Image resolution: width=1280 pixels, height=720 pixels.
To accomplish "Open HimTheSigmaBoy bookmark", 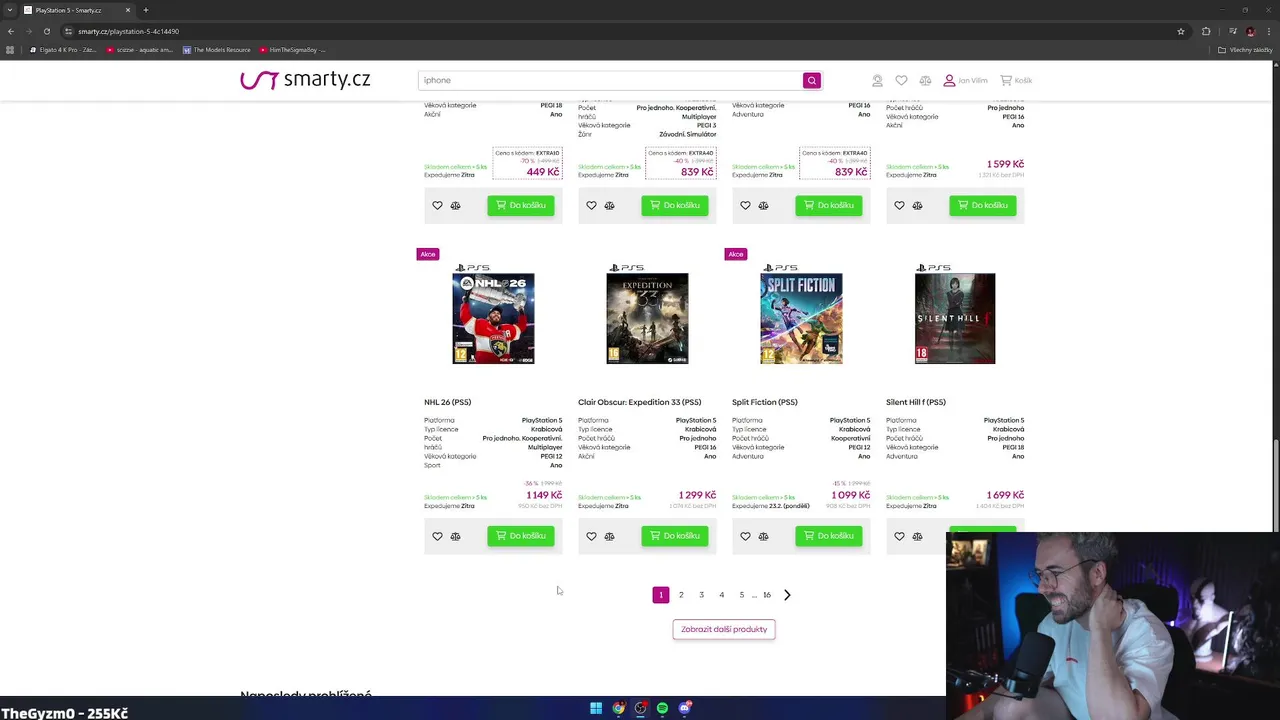I will [x=293, y=50].
